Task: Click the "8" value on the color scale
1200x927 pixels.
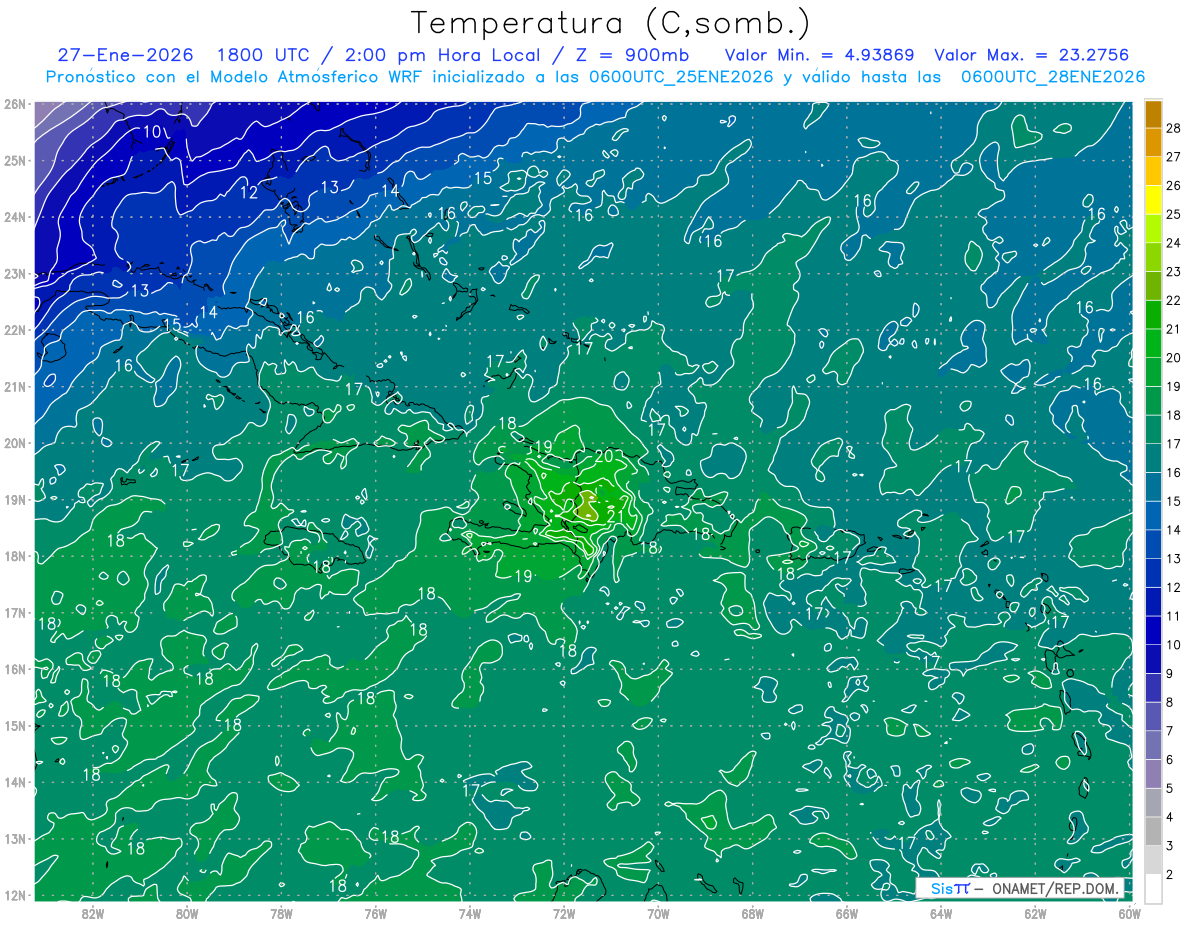Action: 1170,702
